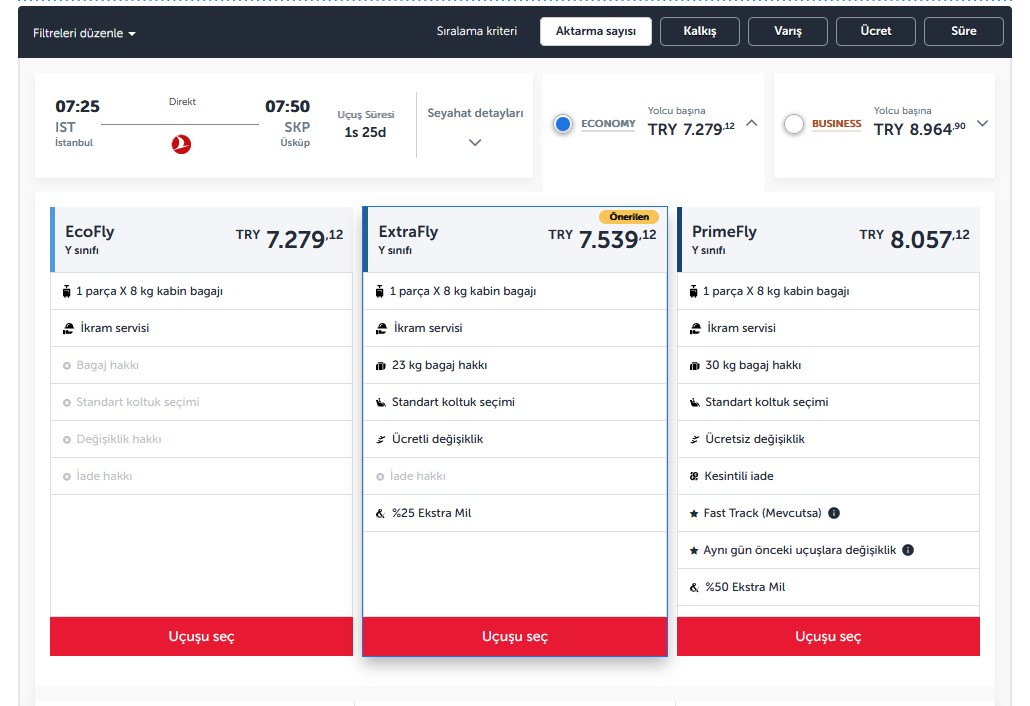Select the ExtraFly fare header
1030x706 pixels.
tap(514, 240)
